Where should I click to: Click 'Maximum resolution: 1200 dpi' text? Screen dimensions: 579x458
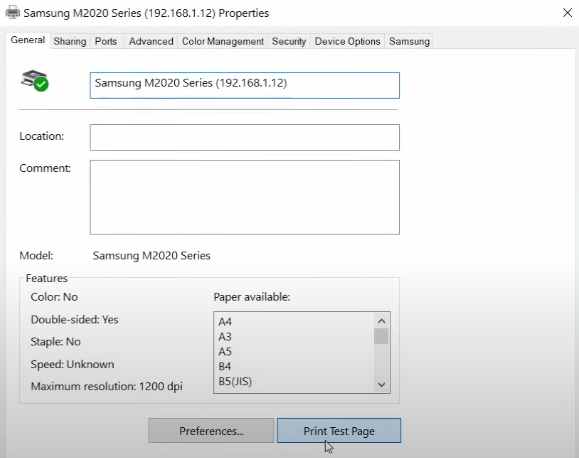(107, 386)
